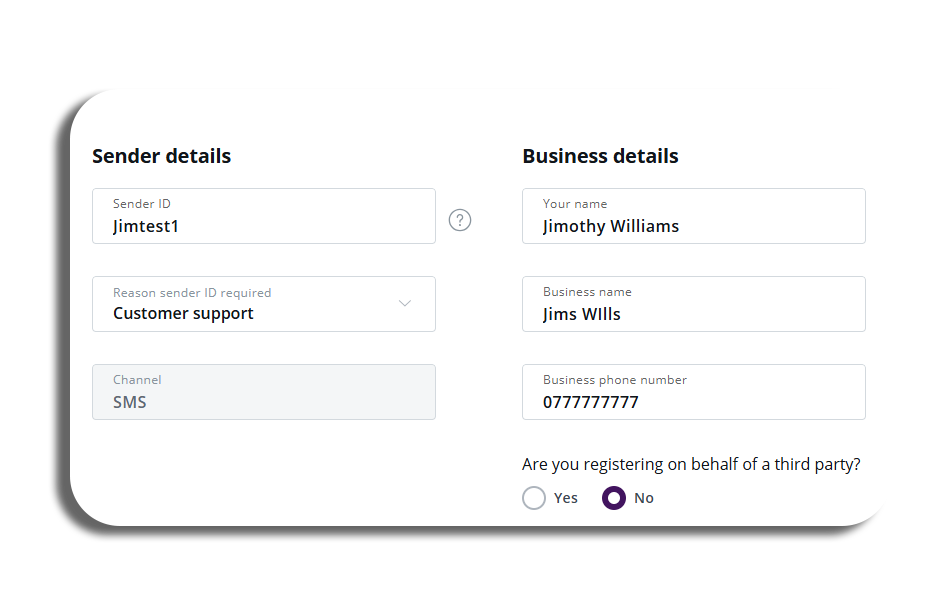Viewport: 942px width, 597px height.
Task: Click the Sender details heading
Action: click(x=162, y=156)
